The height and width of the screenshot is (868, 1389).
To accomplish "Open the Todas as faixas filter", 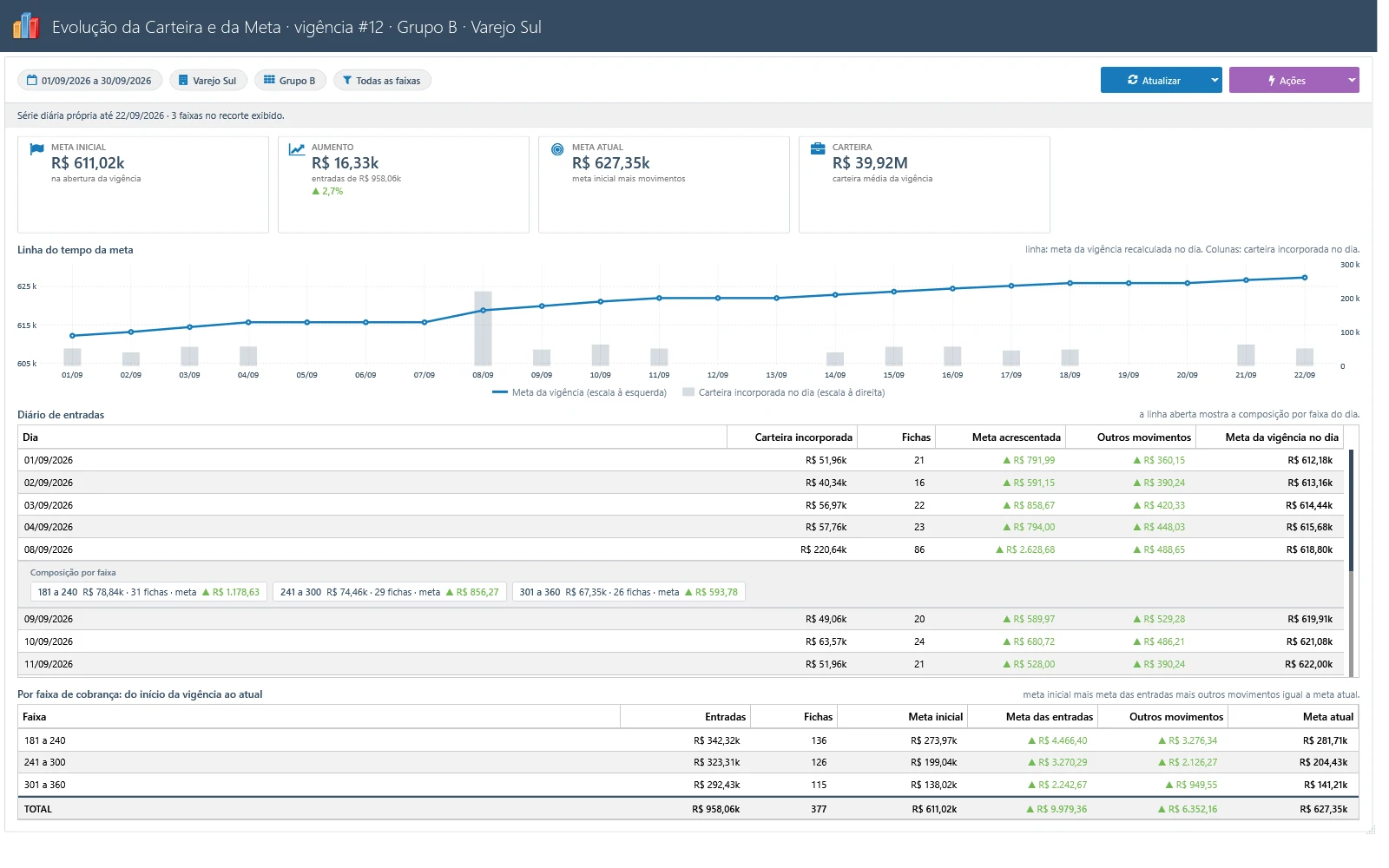I will click(382, 81).
